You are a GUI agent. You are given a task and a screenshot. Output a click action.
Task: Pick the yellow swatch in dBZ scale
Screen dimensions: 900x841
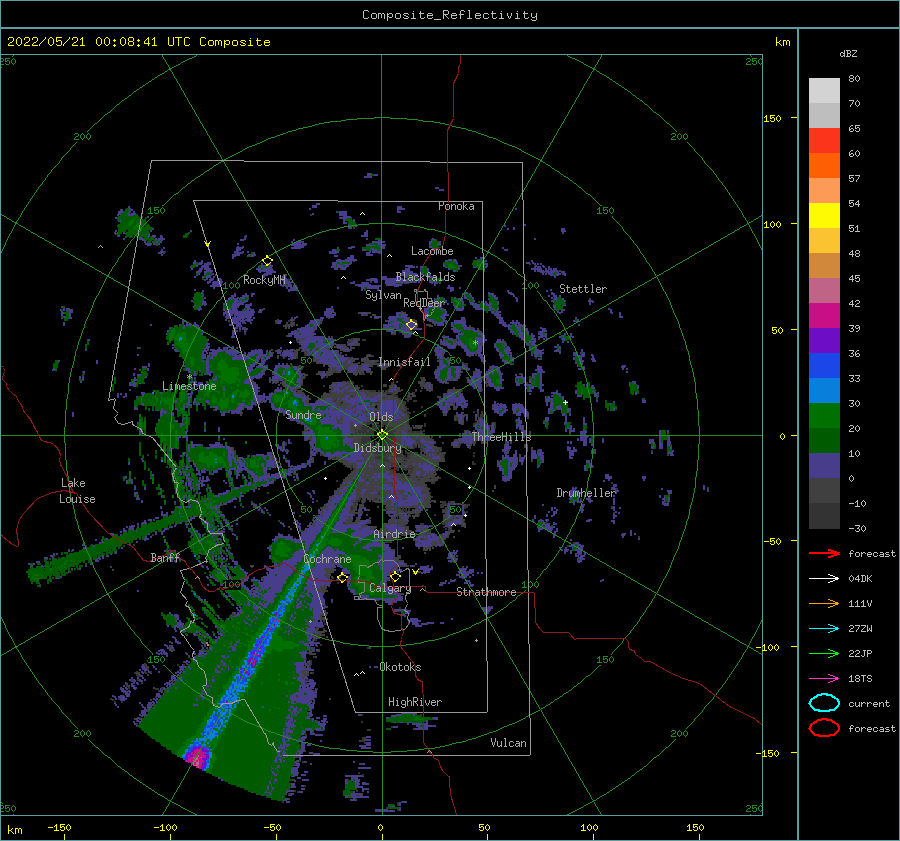pyautogui.click(x=824, y=215)
